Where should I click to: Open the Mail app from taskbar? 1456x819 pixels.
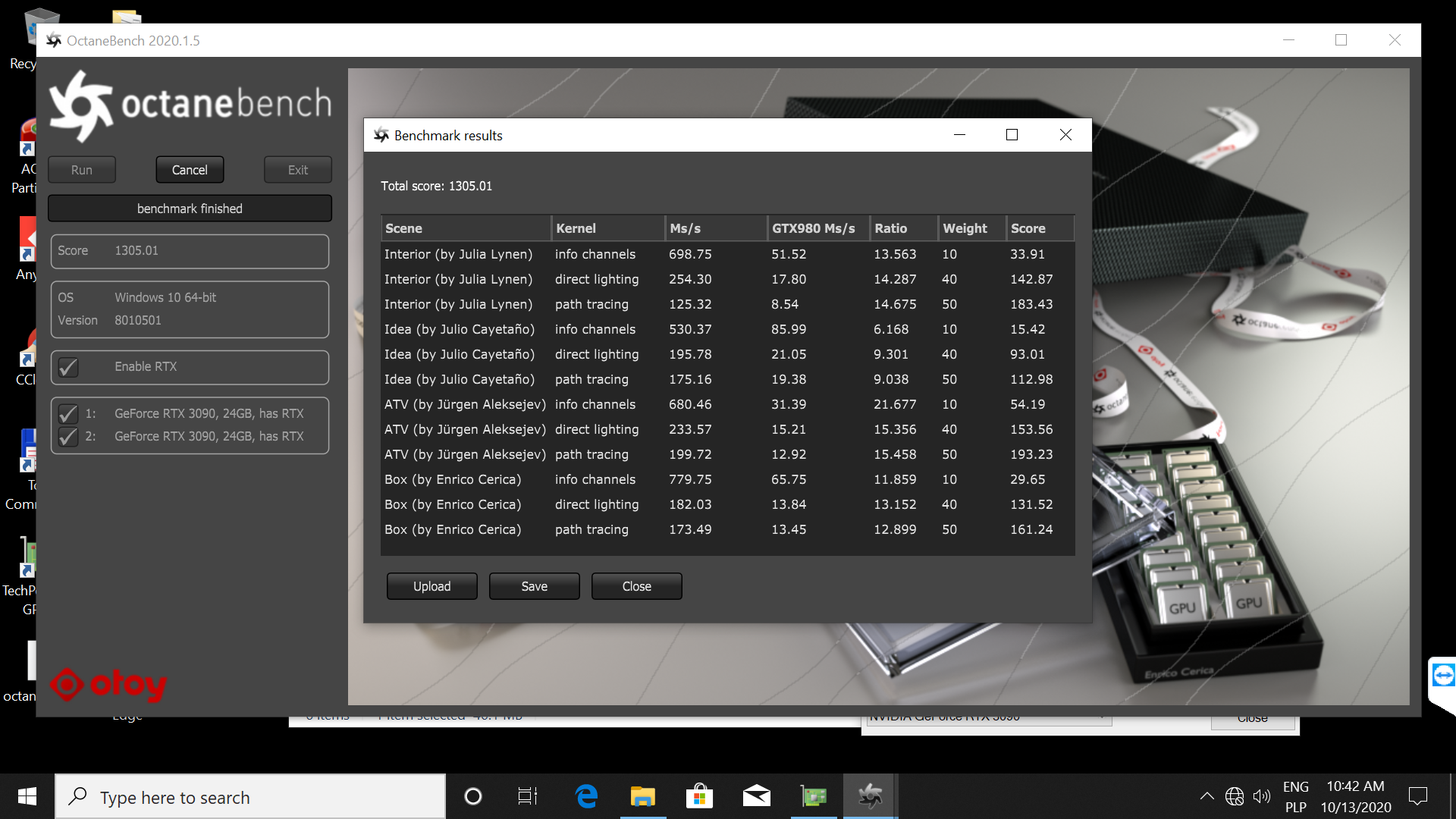pyautogui.click(x=756, y=796)
